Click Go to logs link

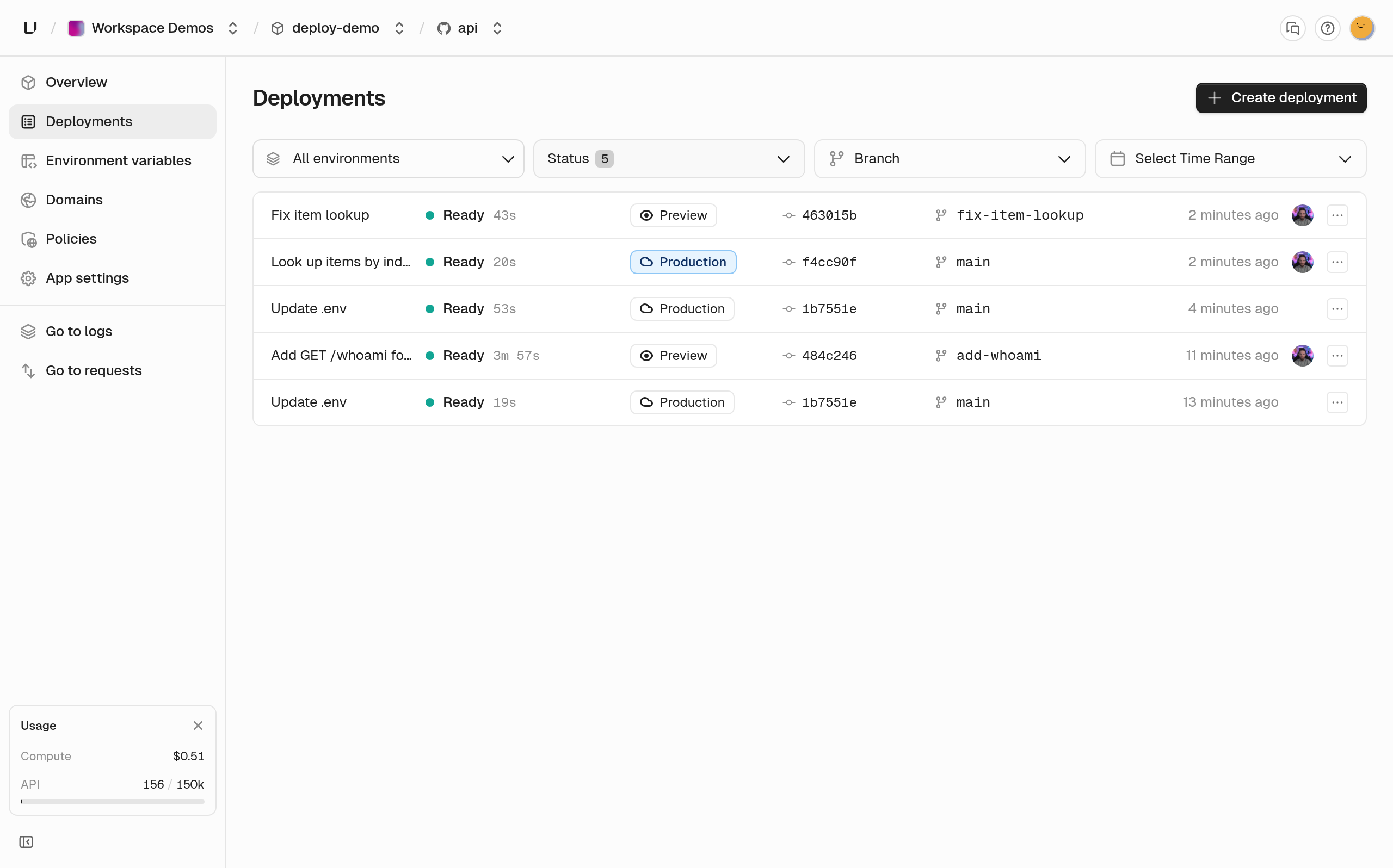(113, 332)
